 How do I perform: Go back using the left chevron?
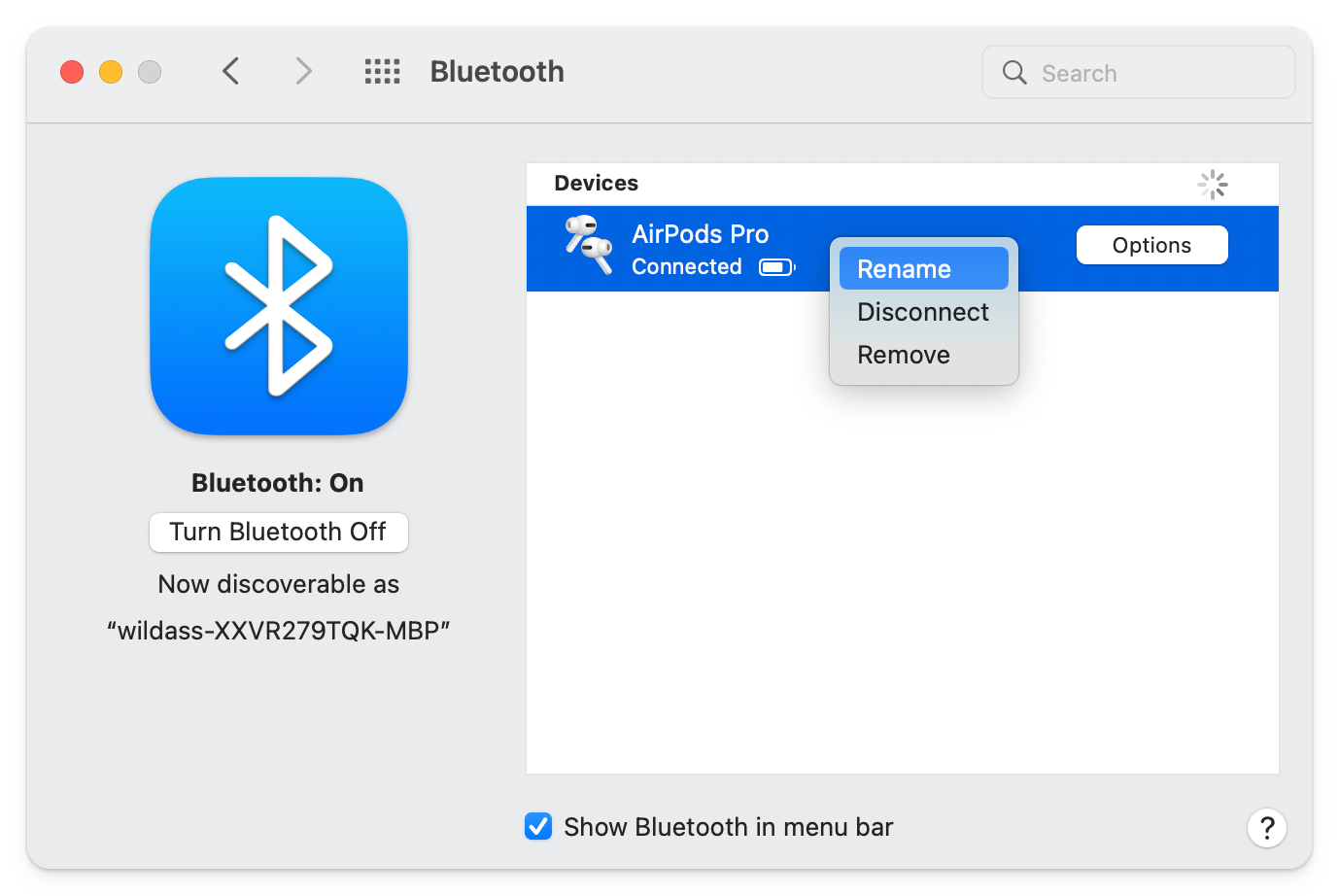click(x=231, y=72)
